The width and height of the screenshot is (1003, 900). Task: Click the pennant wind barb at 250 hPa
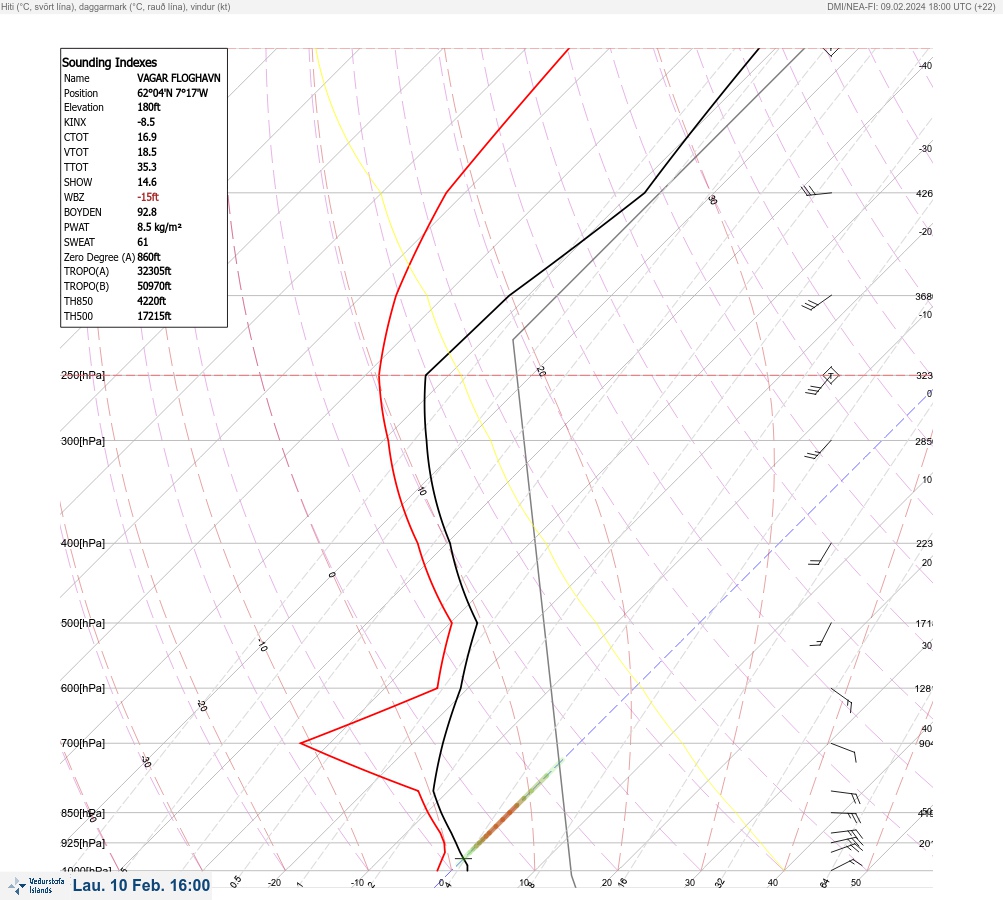pos(822,382)
